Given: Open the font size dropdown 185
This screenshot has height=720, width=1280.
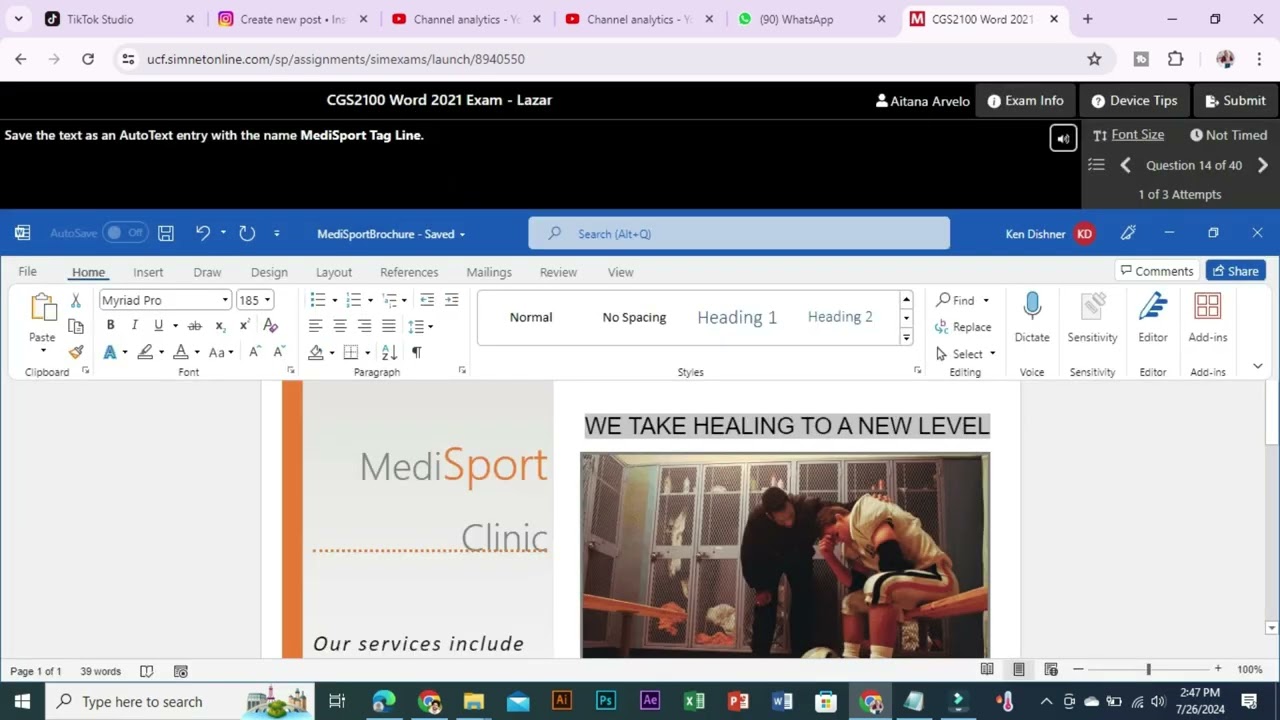Looking at the screenshot, I should click(267, 300).
